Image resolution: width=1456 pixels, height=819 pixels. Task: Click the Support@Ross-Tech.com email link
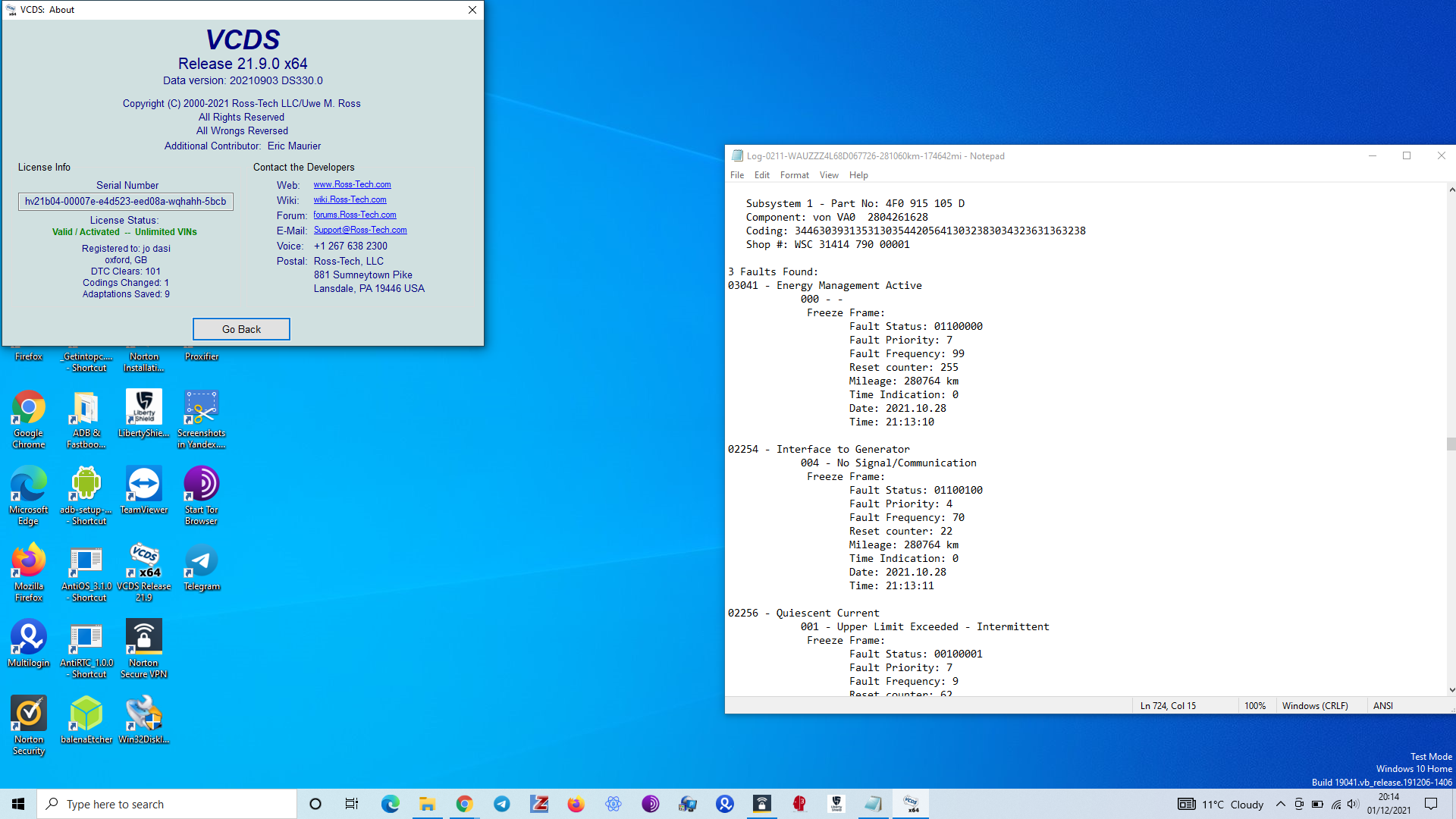pyautogui.click(x=360, y=230)
